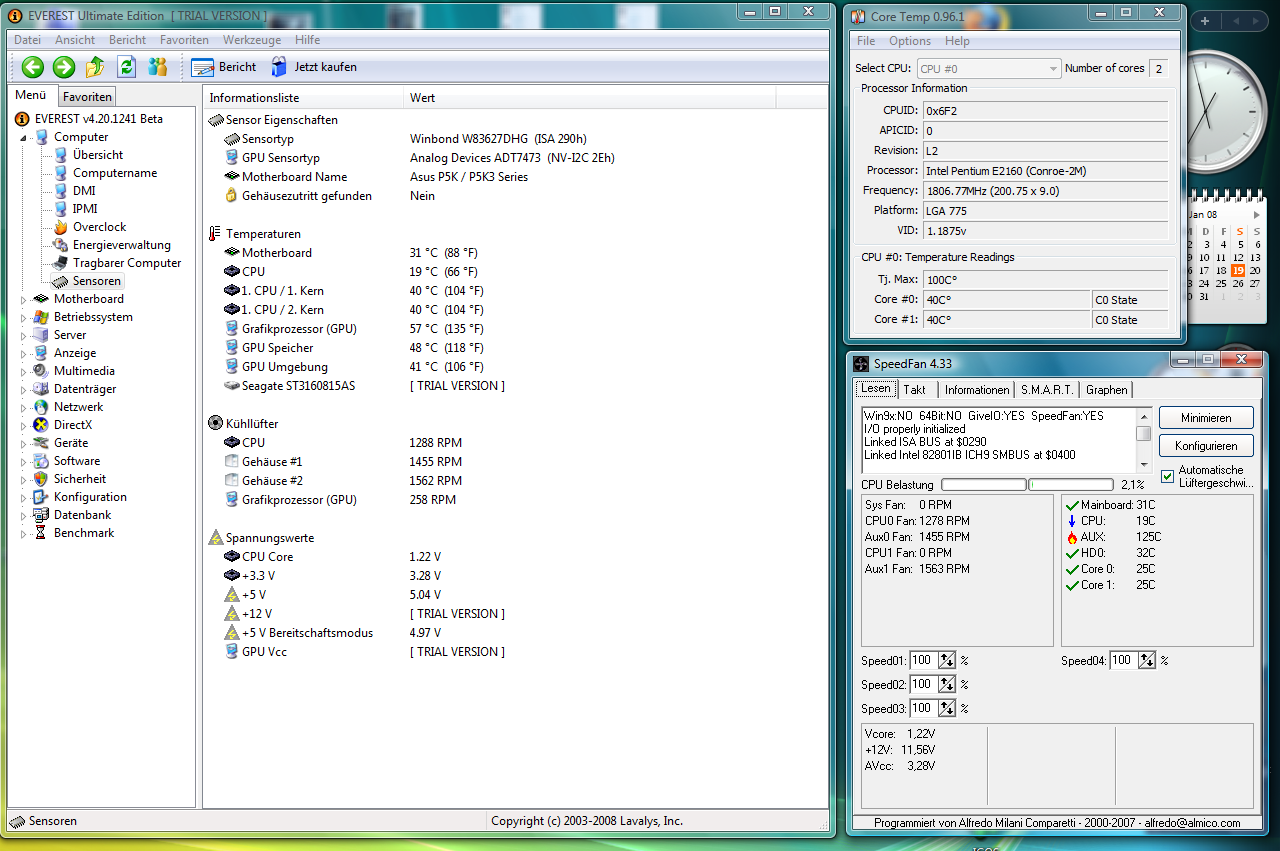Select the Benchmark hourglass icon in tree
The height and width of the screenshot is (851, 1280).
click(41, 533)
